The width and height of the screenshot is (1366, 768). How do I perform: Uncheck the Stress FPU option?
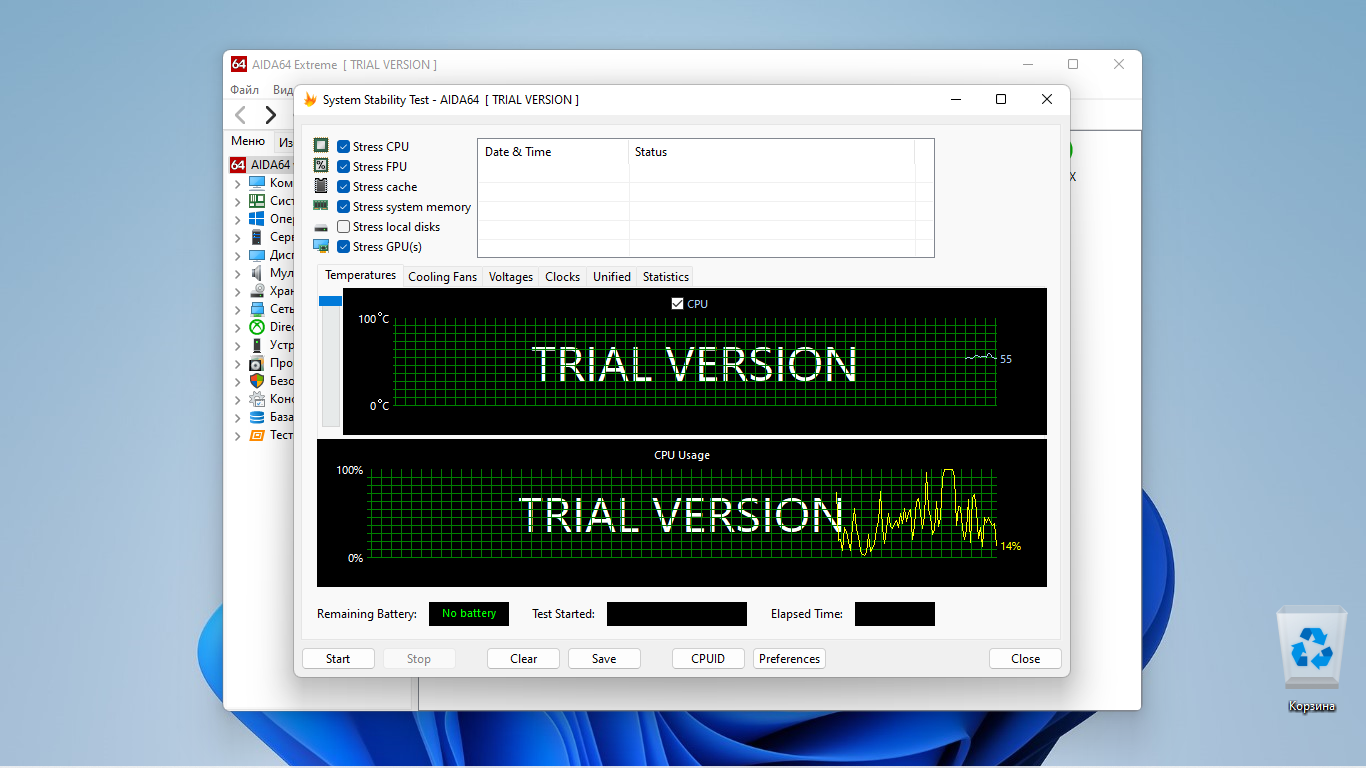(343, 167)
